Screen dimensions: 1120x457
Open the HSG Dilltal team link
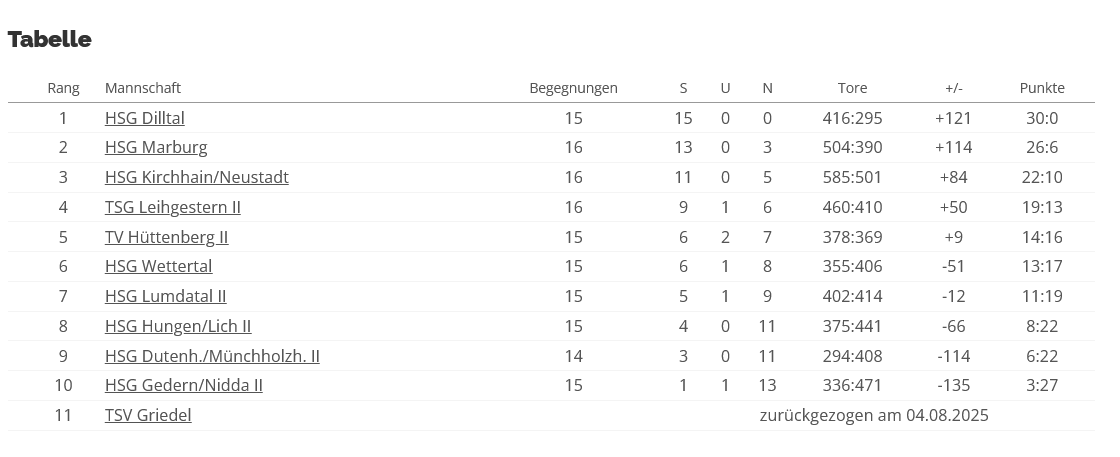click(x=145, y=118)
